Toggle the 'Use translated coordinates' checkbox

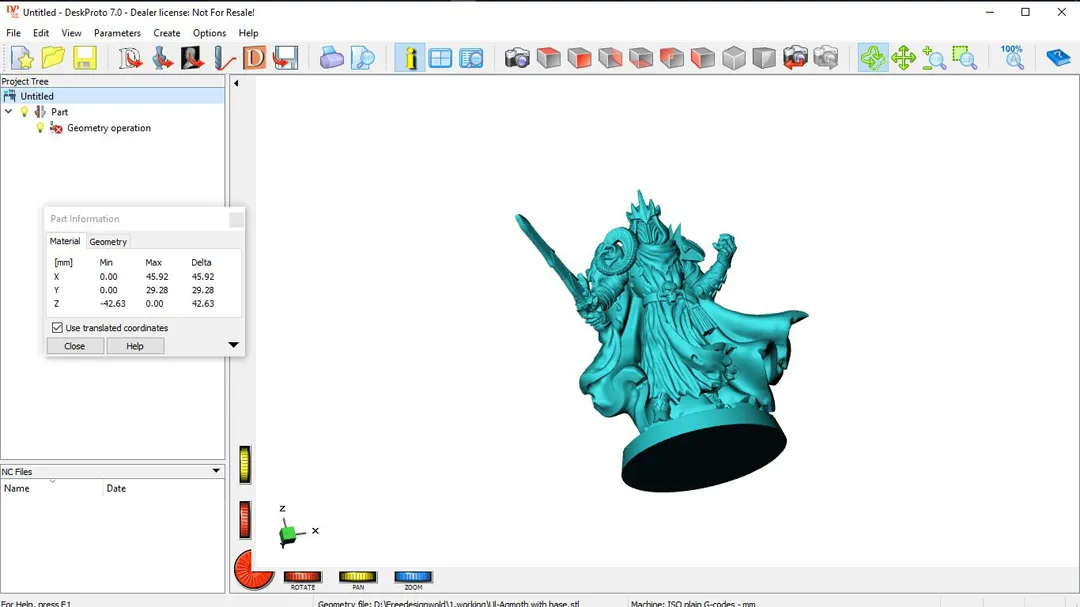click(57, 328)
